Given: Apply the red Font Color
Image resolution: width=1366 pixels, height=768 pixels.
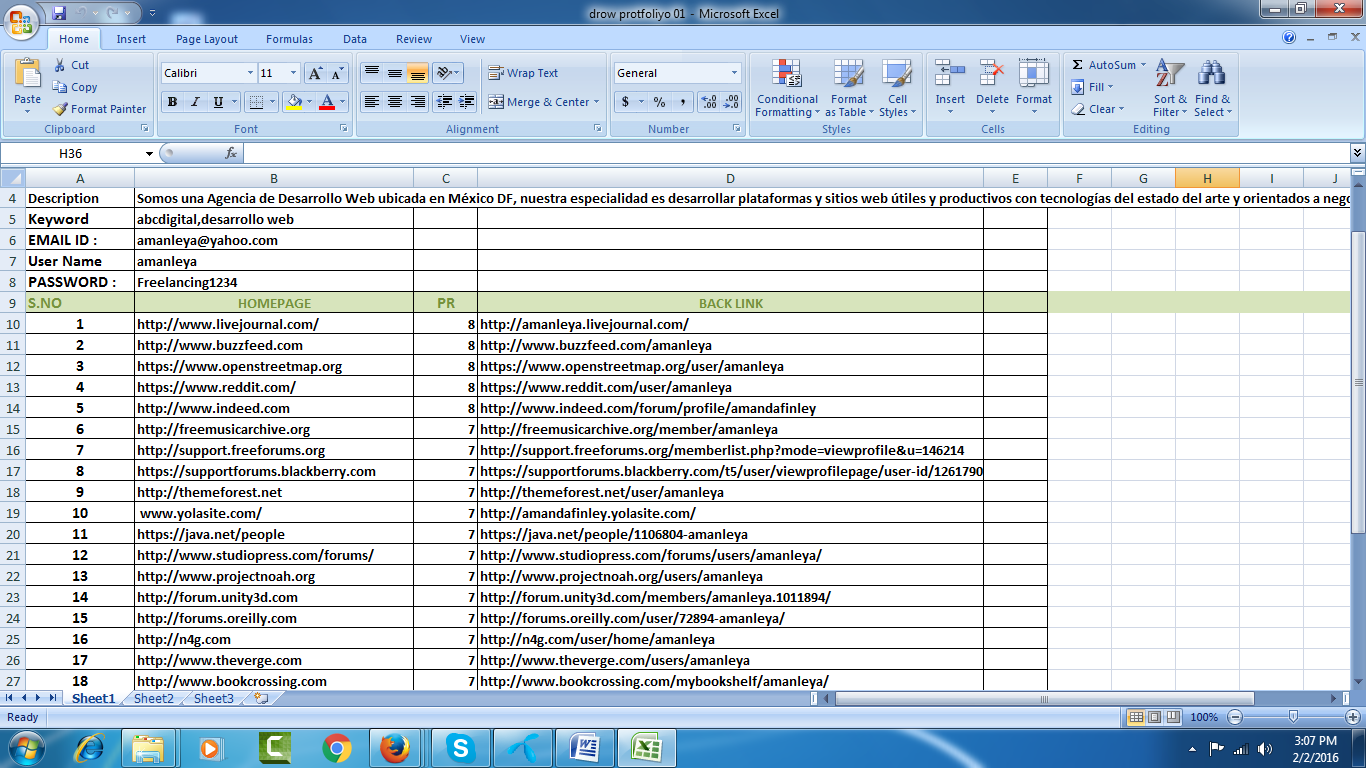Looking at the screenshot, I should coord(327,102).
